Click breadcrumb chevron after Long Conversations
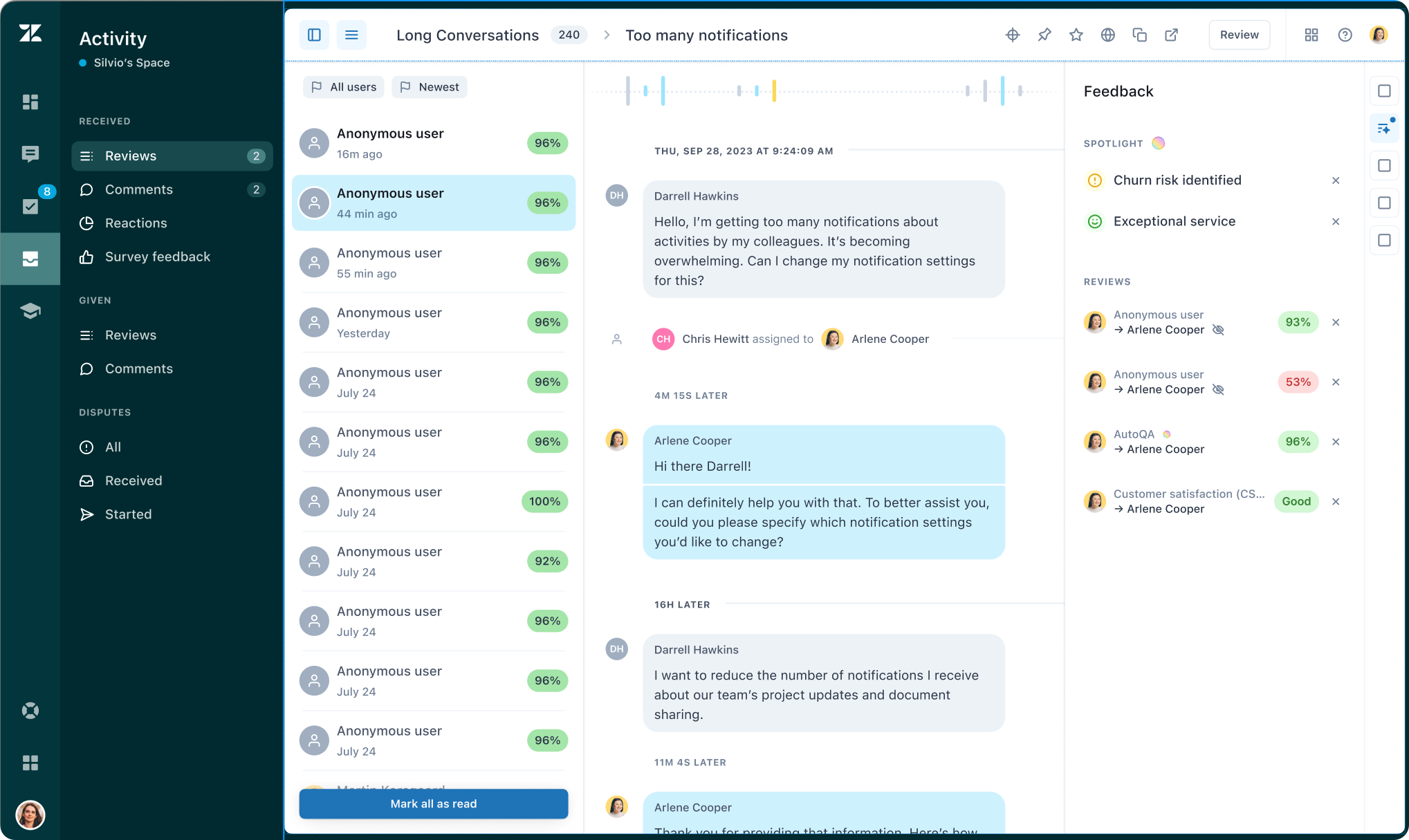Image resolution: width=1409 pixels, height=840 pixels. [607, 35]
